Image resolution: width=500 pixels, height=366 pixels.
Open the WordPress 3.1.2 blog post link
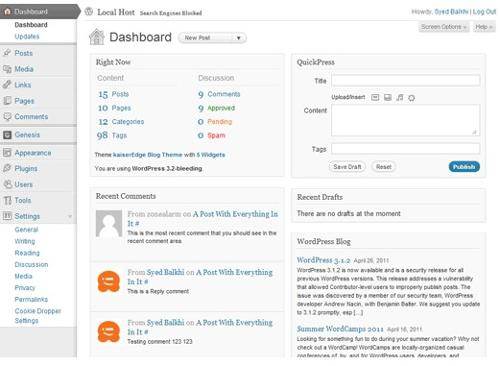pos(323,260)
